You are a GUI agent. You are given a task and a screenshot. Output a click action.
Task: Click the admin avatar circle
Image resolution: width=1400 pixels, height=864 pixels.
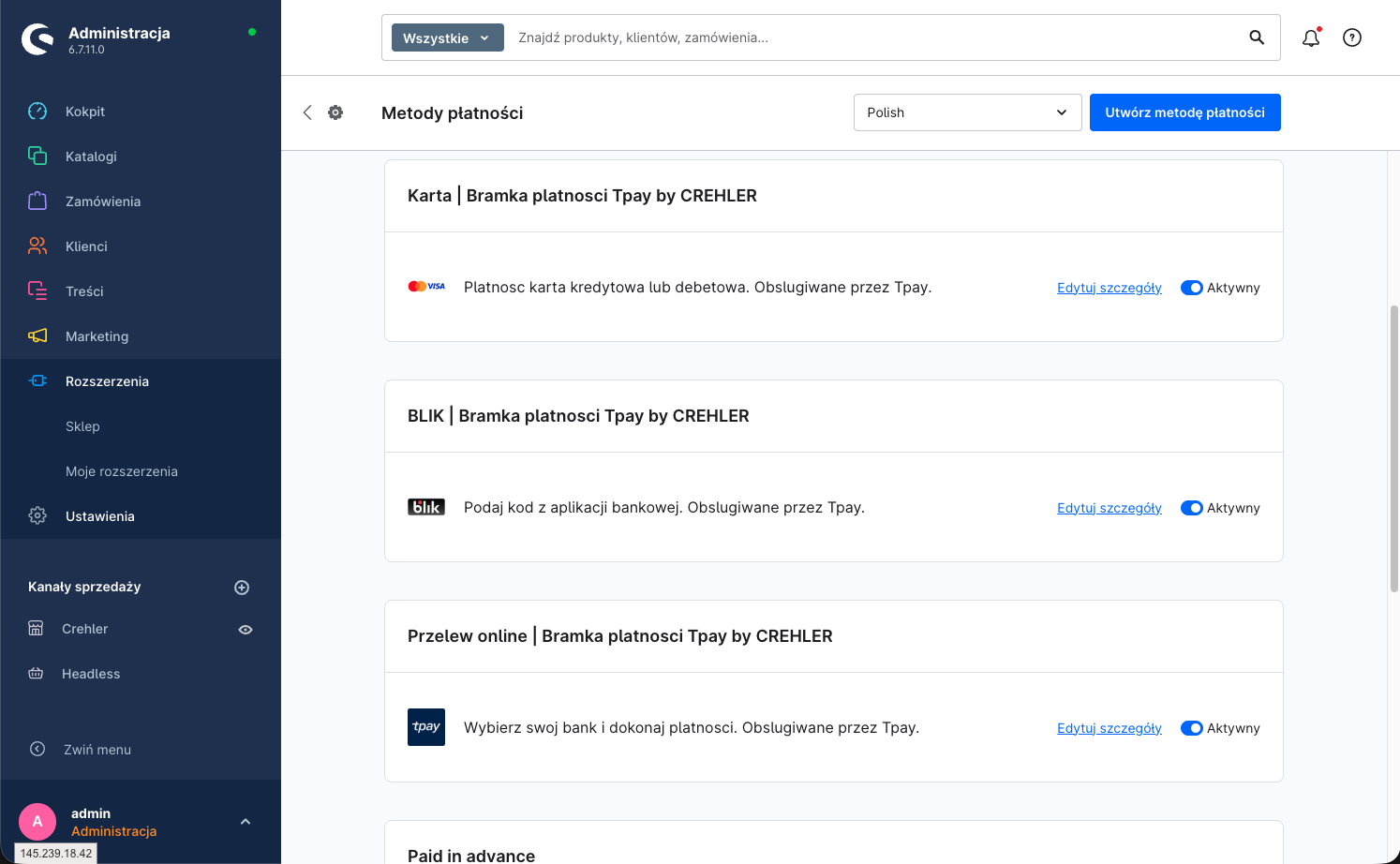pos(37,822)
